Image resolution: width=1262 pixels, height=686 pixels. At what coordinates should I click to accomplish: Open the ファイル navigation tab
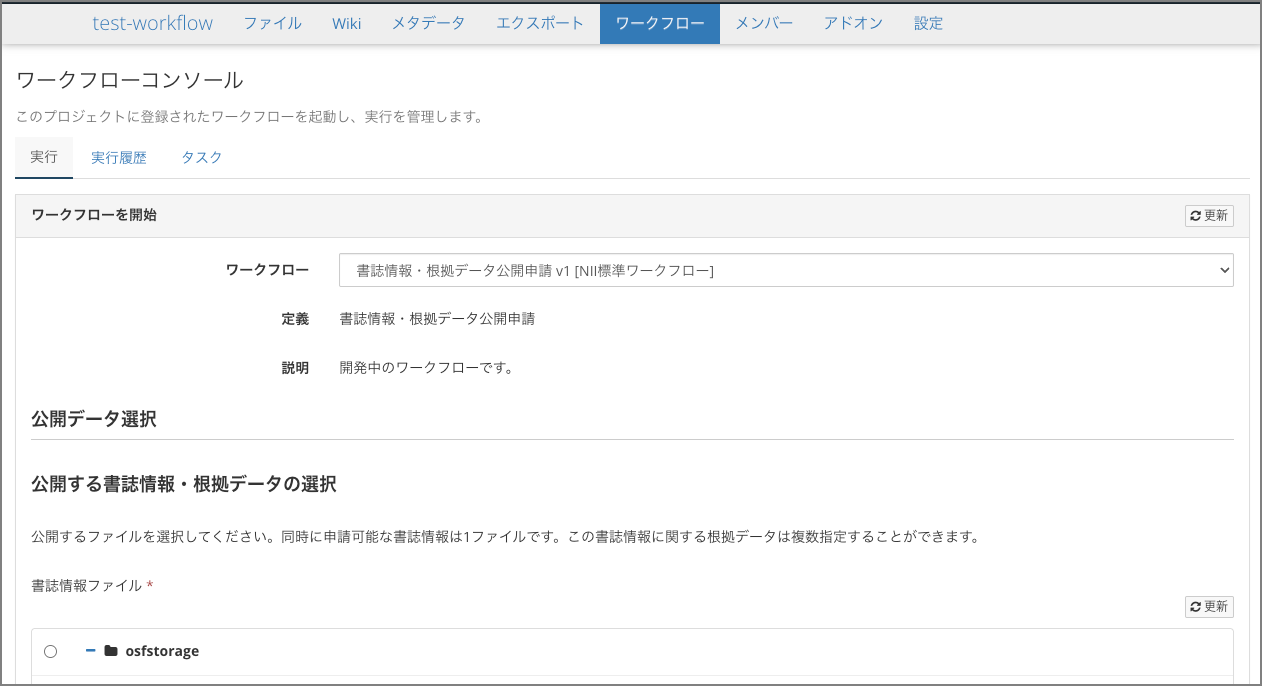tap(272, 23)
